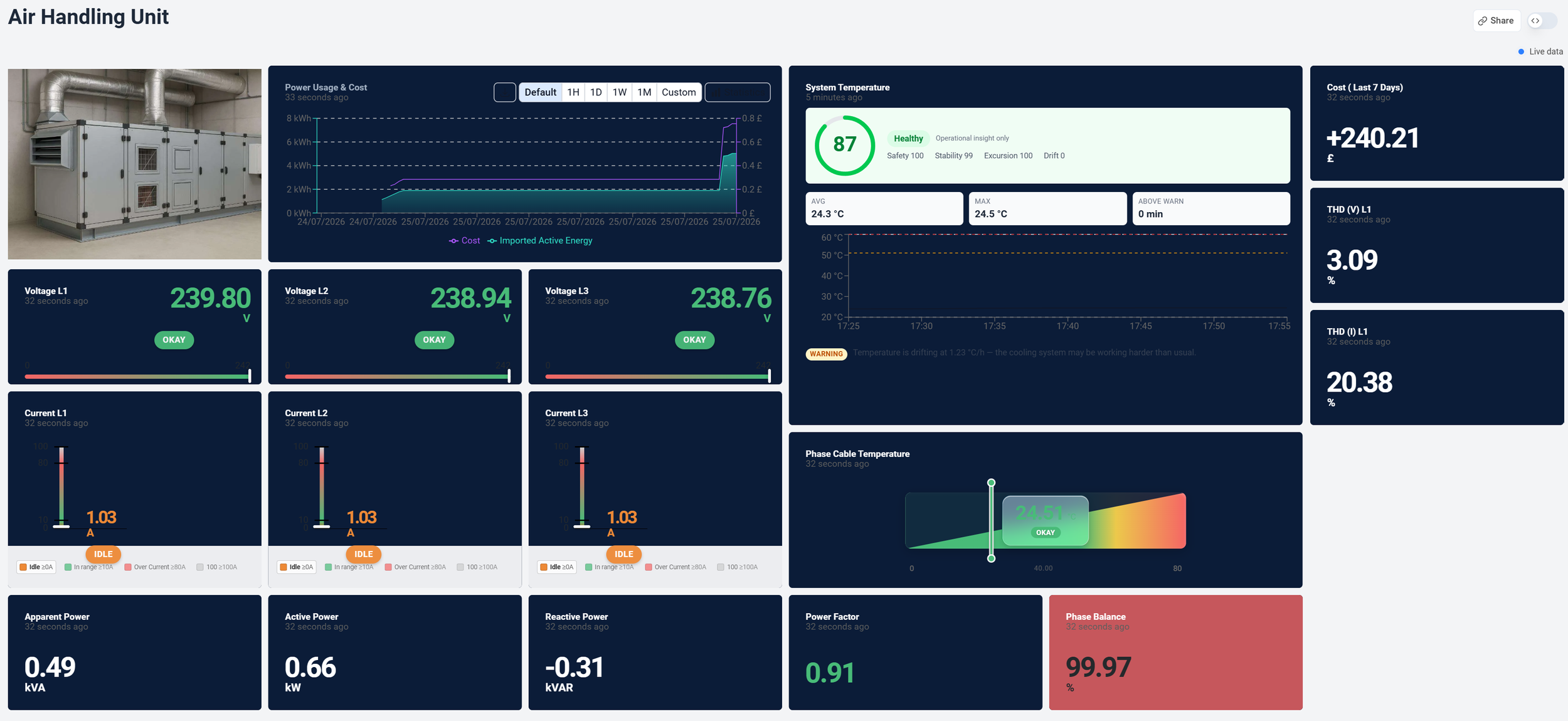Click the Current L1 vertical gauge
The height and width of the screenshot is (721, 1568).
coord(61,486)
